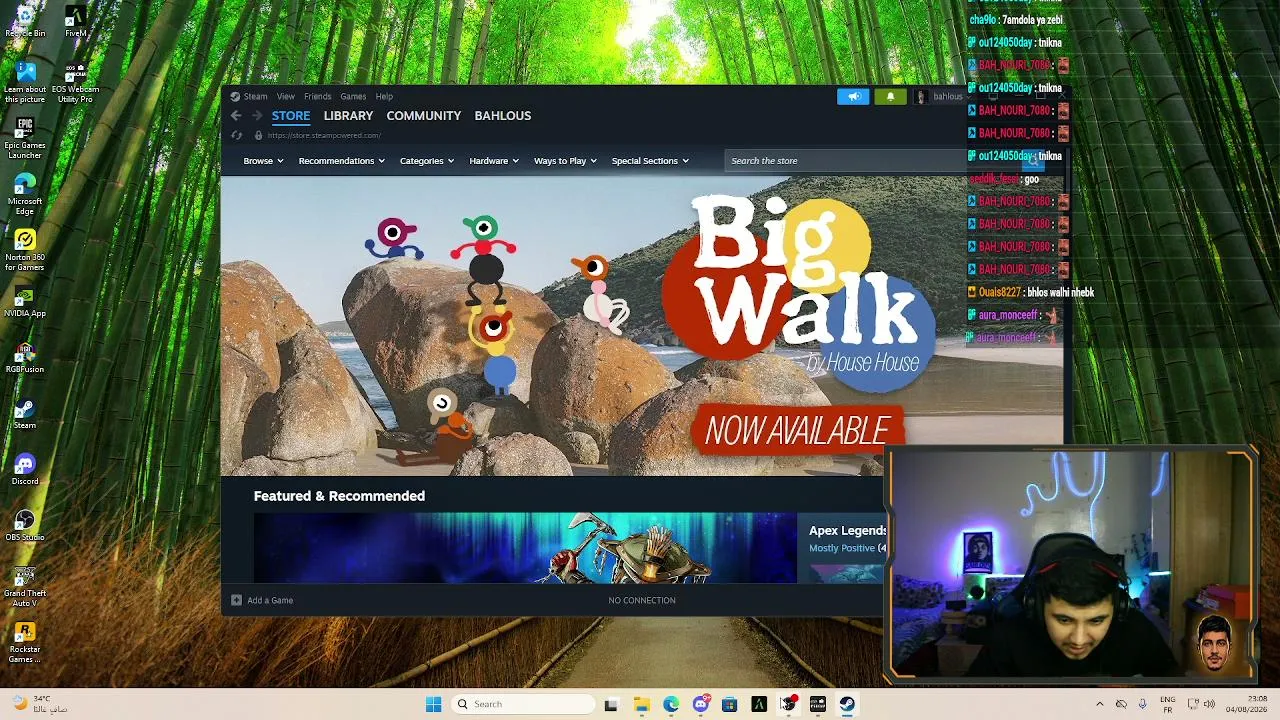Image resolution: width=1280 pixels, height=720 pixels.
Task: Launch Microsoft Edge from the desktop
Action: [x=25, y=194]
